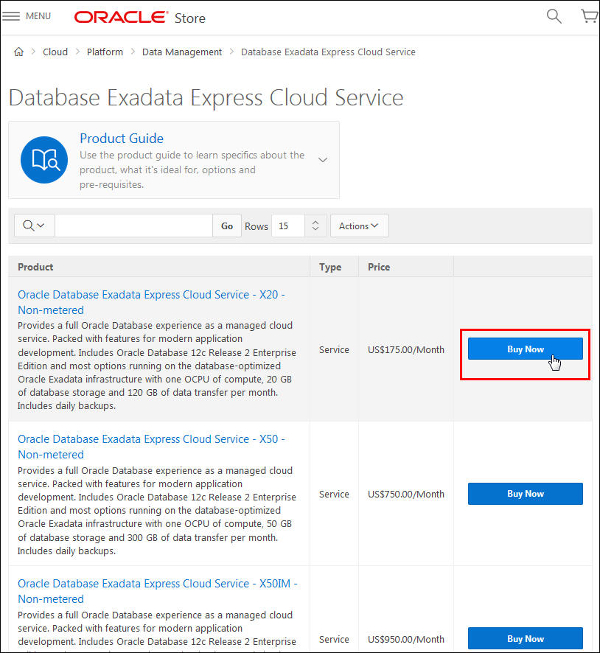Screen dimensions: 600x653
Task: Focus the report search text field
Action: click(x=134, y=226)
